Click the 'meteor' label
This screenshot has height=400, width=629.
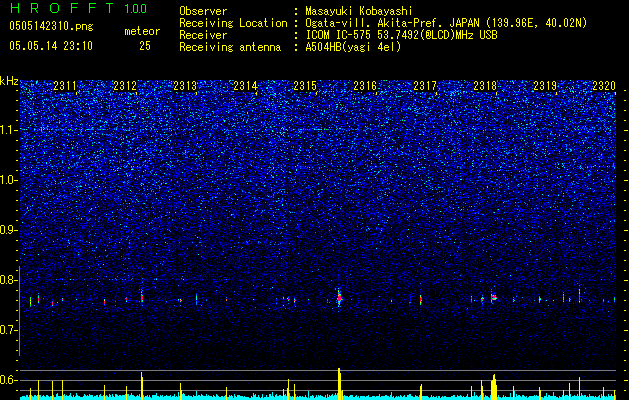click(x=142, y=31)
